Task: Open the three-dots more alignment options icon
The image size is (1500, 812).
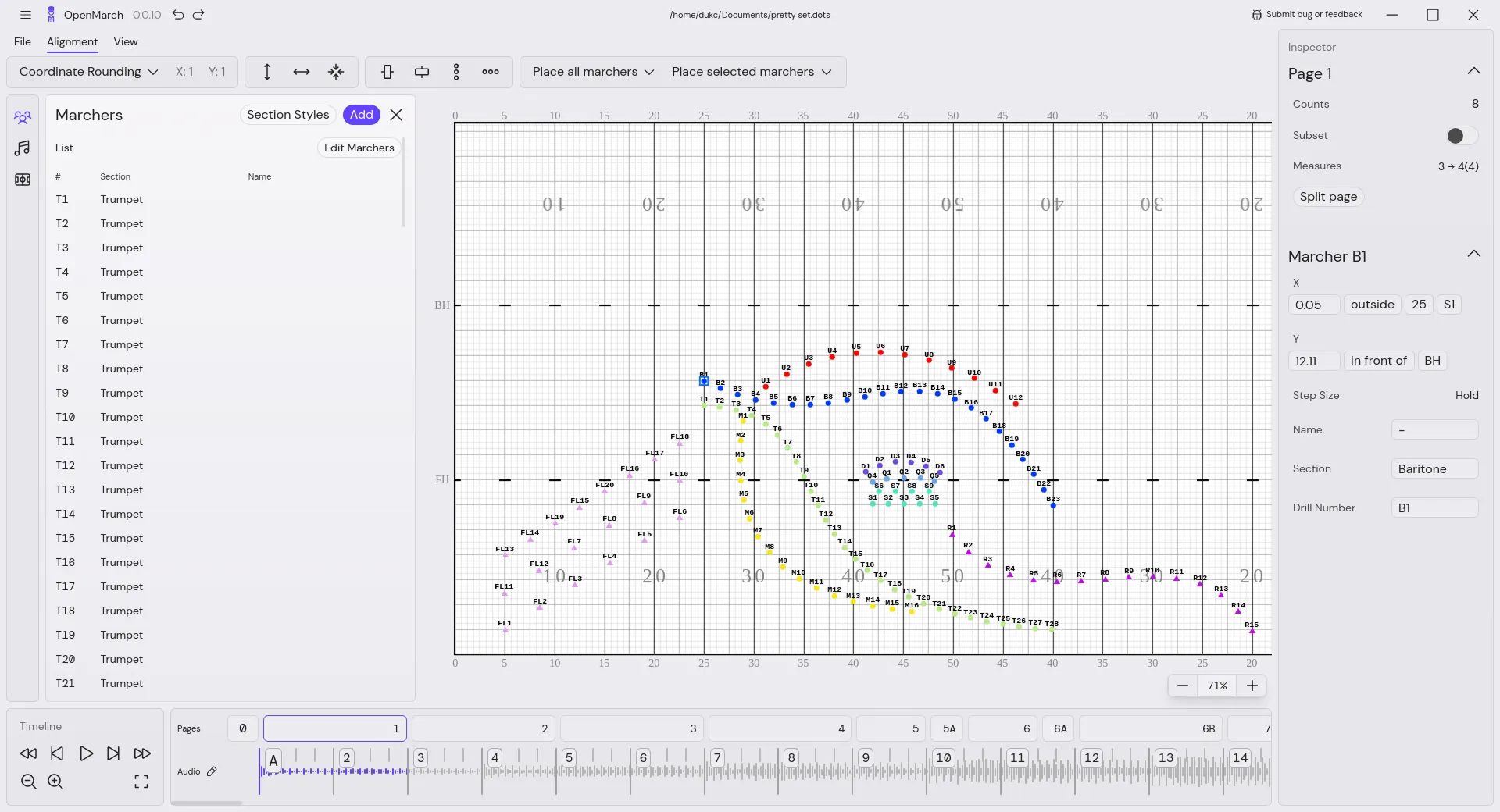Action: [491, 72]
